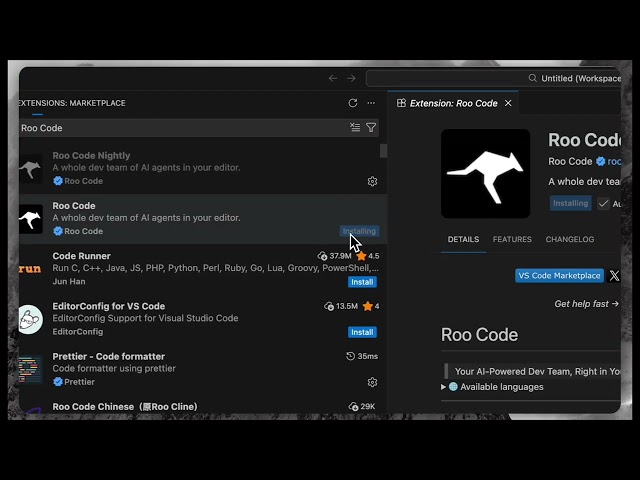Click the Code Runner download count
Viewport: 640px width, 480px height.
point(335,256)
